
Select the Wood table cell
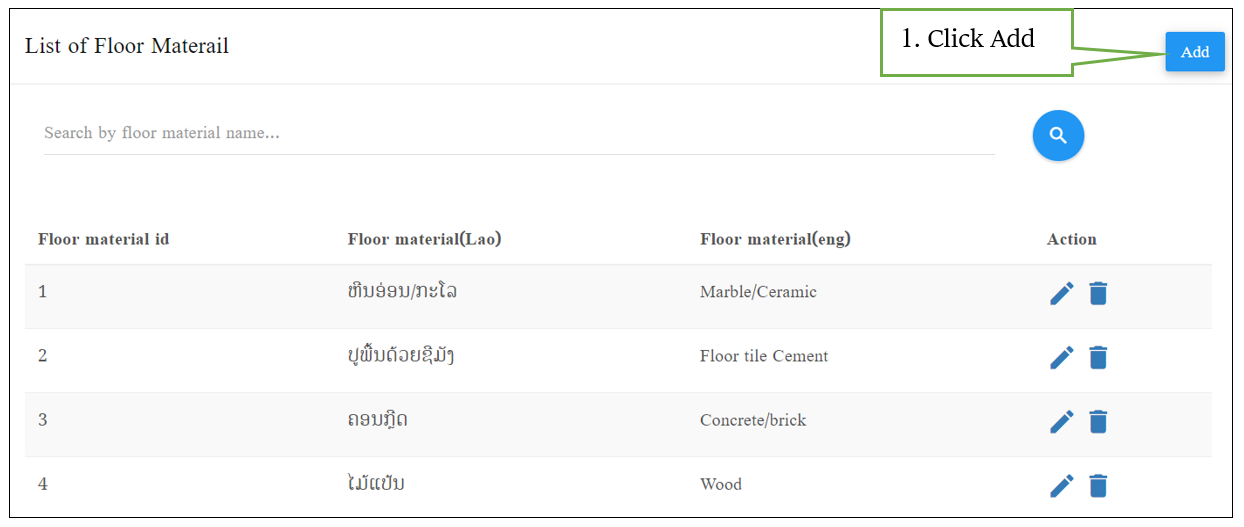click(x=721, y=484)
